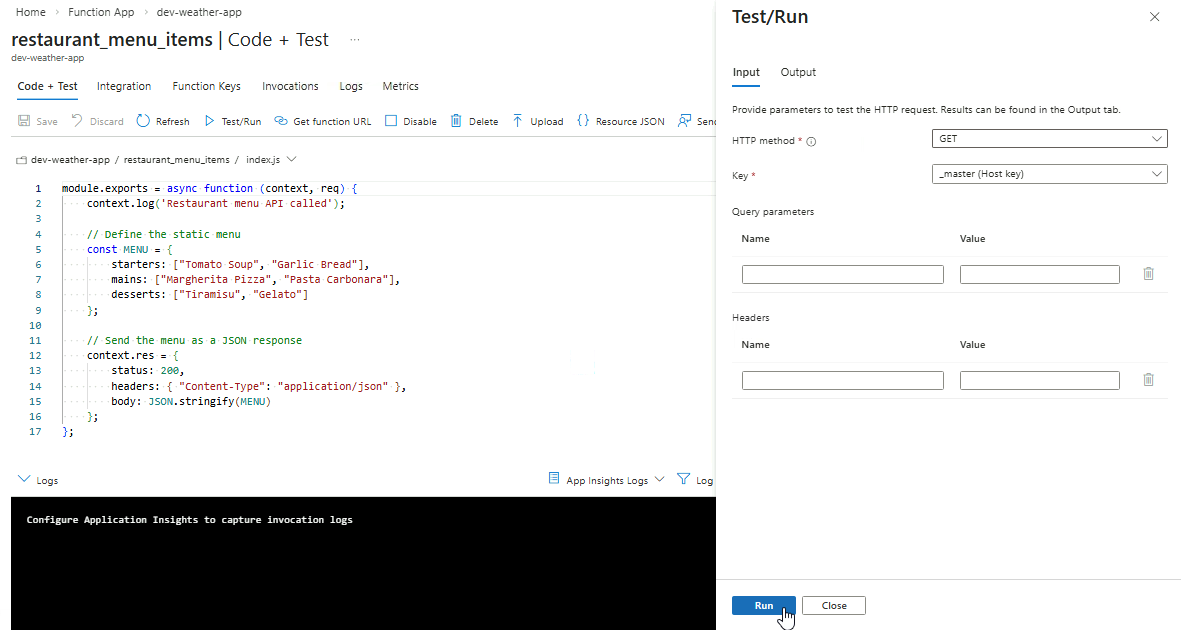Toggle the Disable function checkbox

click(391, 121)
